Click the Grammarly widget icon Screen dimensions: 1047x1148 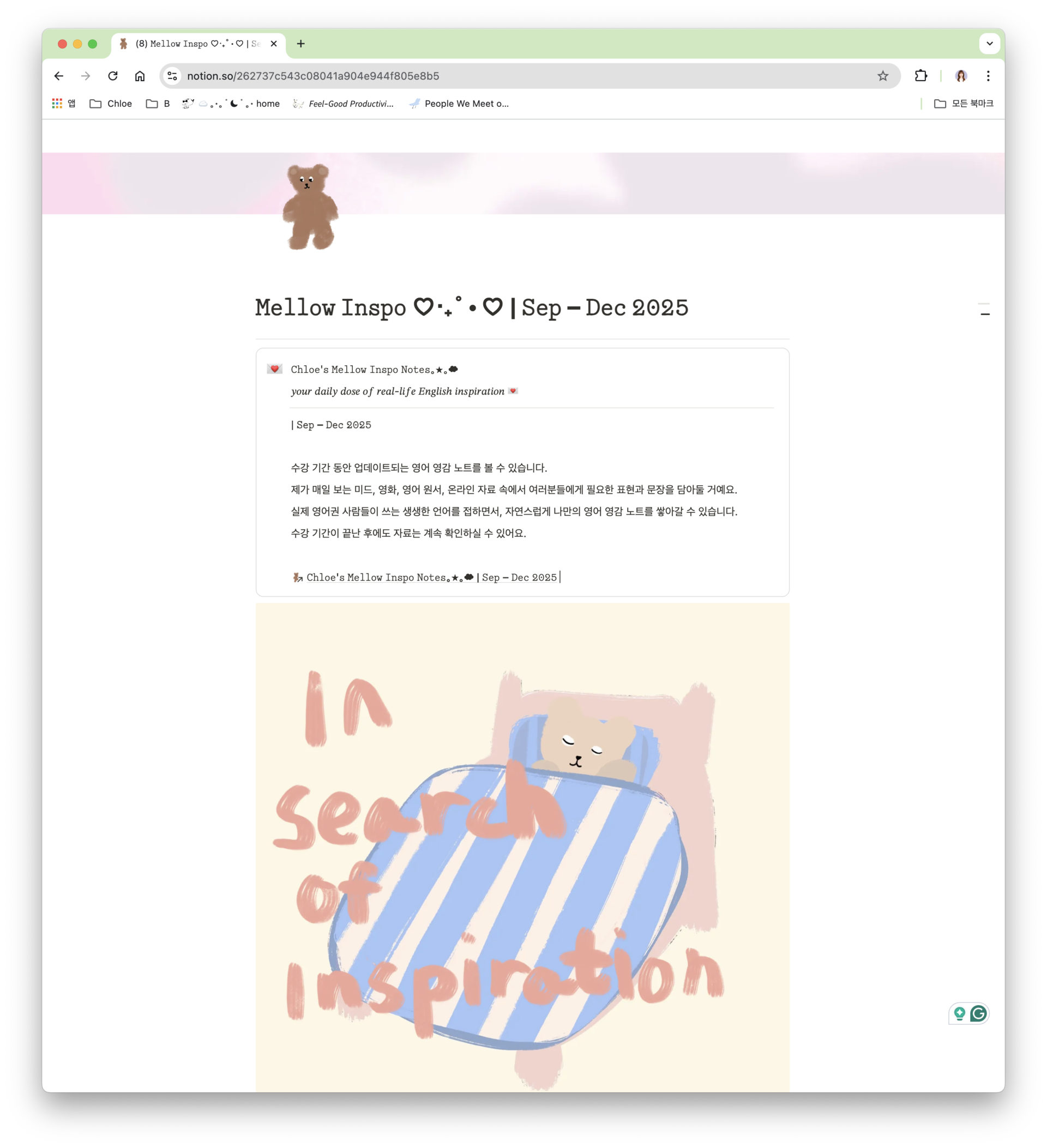978,1013
